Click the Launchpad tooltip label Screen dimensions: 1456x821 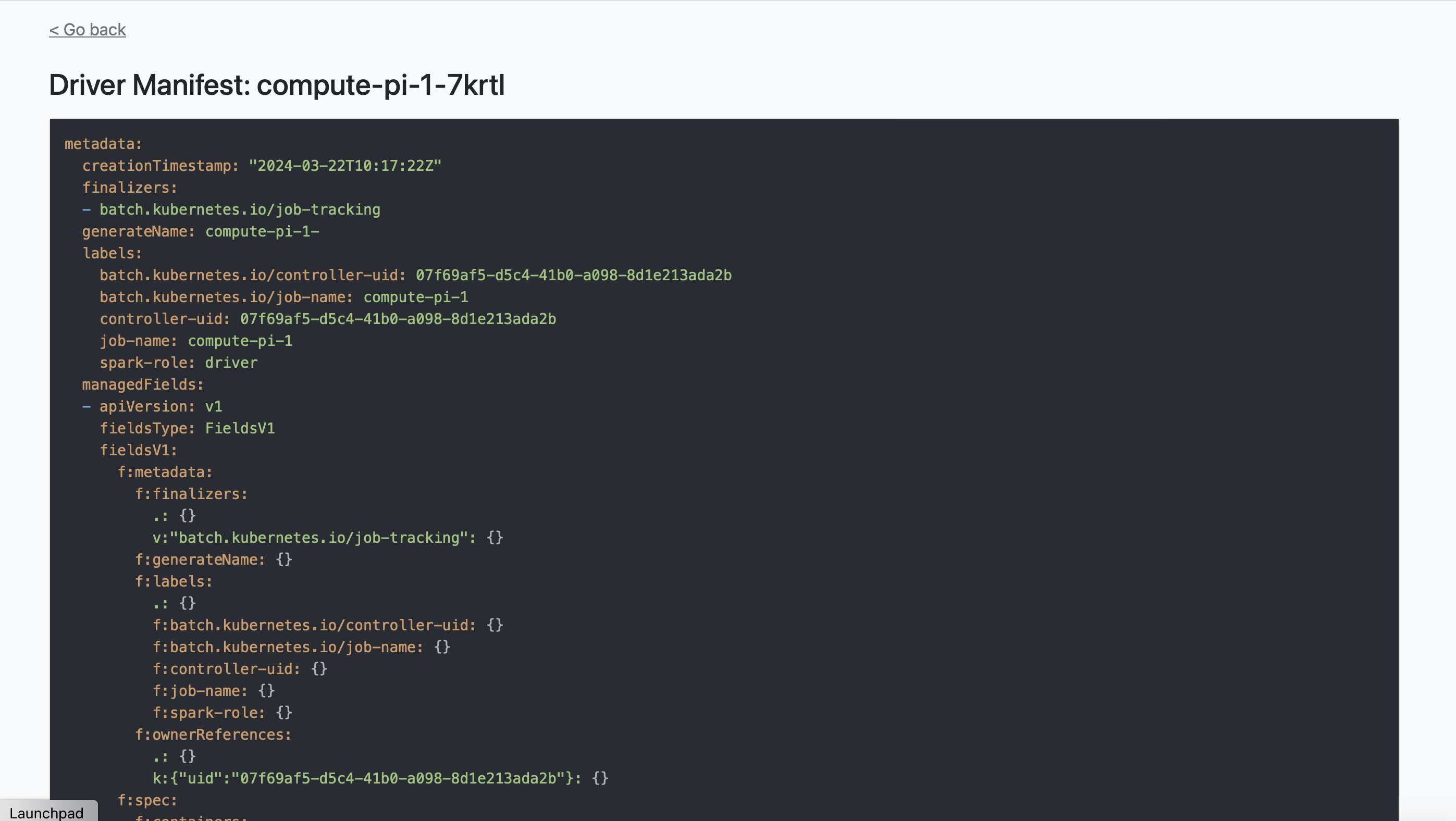[x=46, y=813]
